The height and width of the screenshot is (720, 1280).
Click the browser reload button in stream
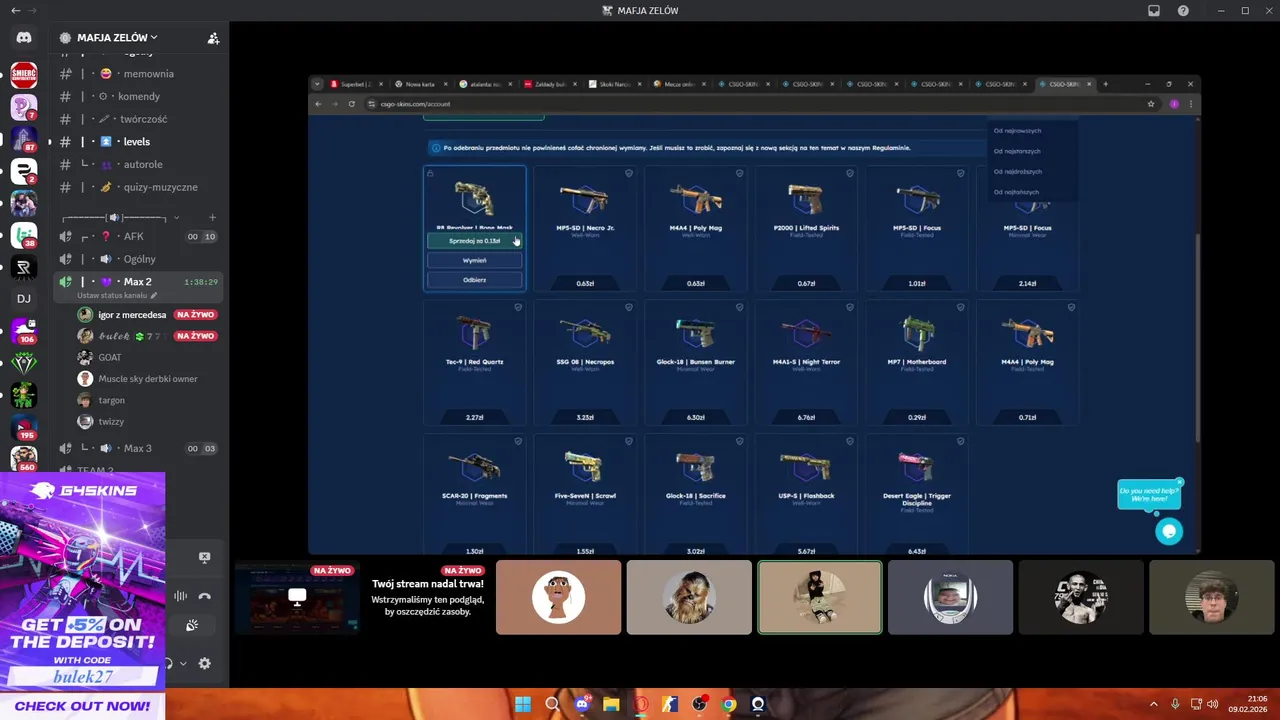(351, 104)
